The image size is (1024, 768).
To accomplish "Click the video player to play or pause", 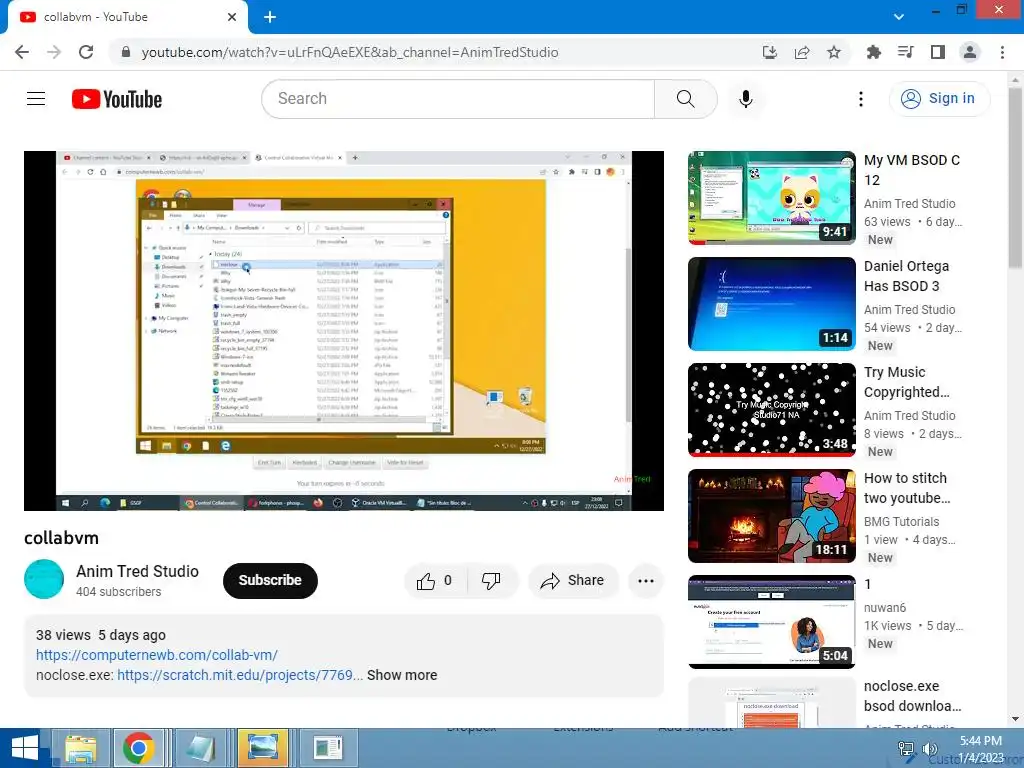I will click(344, 330).
